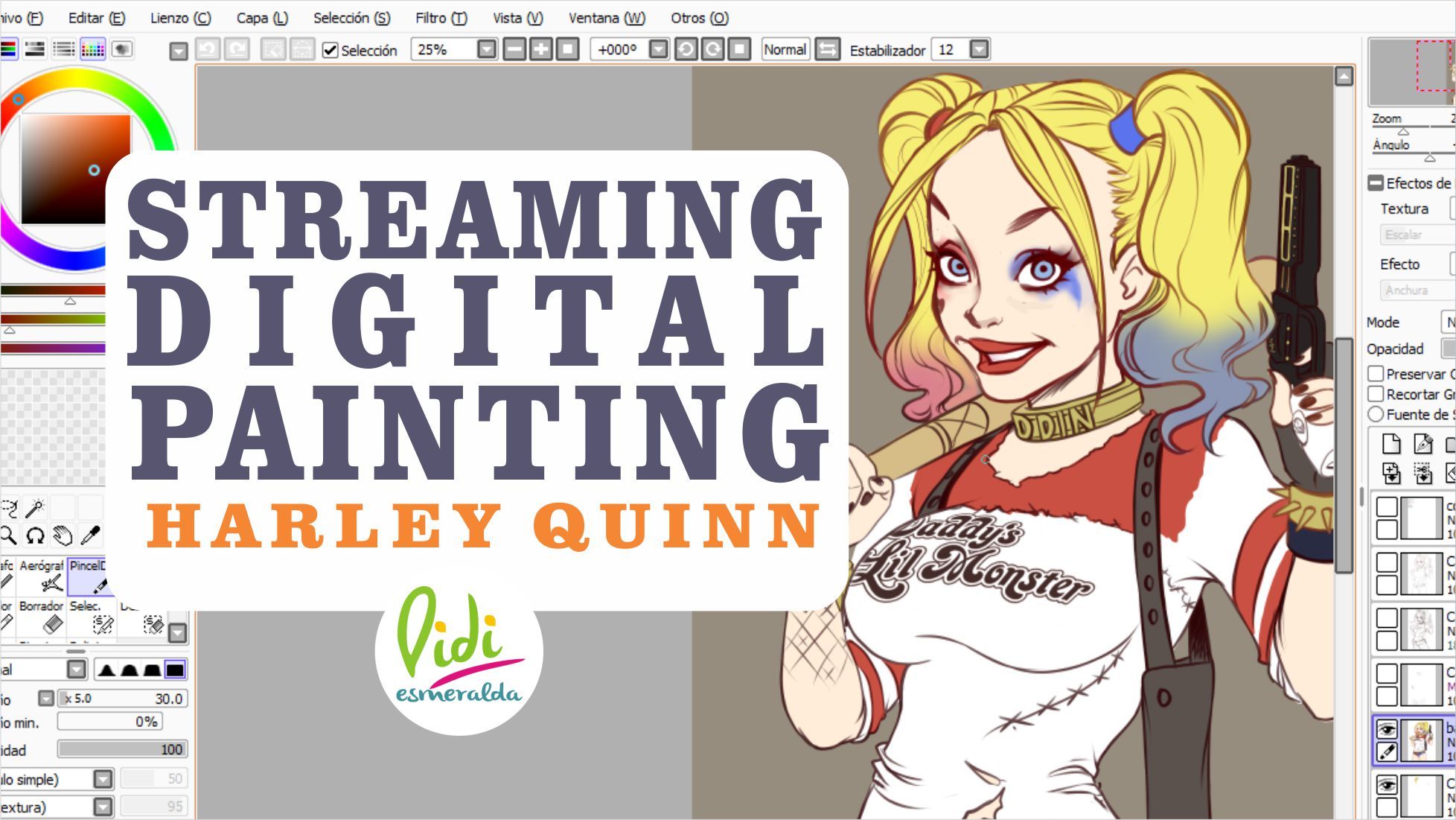Select the Eyedropper color picker tool
The height and width of the screenshot is (820, 1456).
tap(91, 535)
